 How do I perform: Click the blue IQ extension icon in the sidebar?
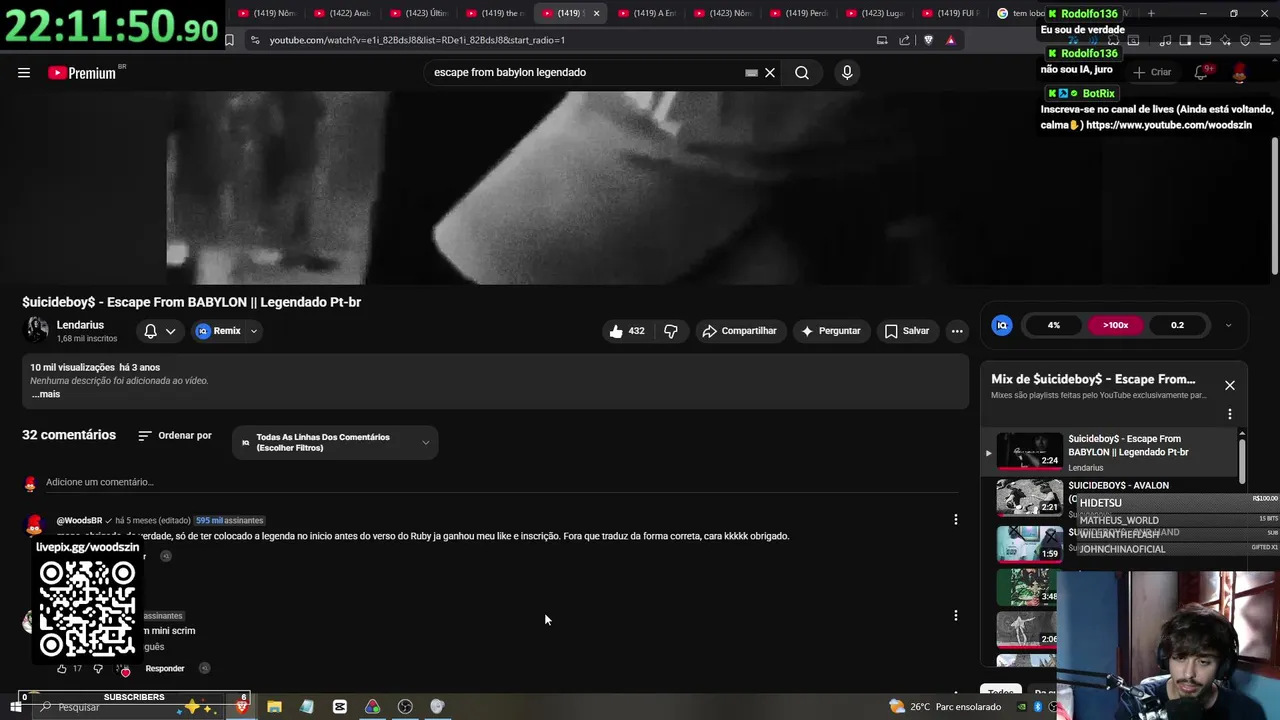tap(1002, 325)
